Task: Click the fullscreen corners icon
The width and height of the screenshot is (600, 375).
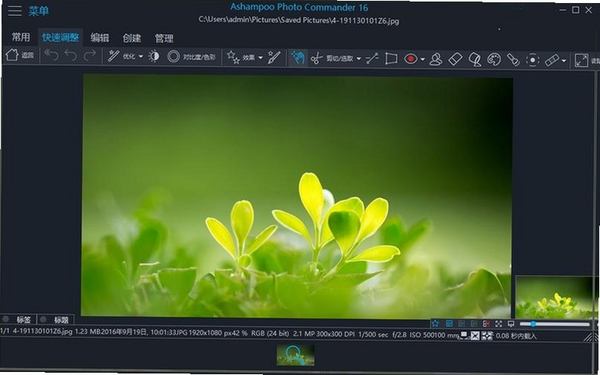Action: [498, 324]
